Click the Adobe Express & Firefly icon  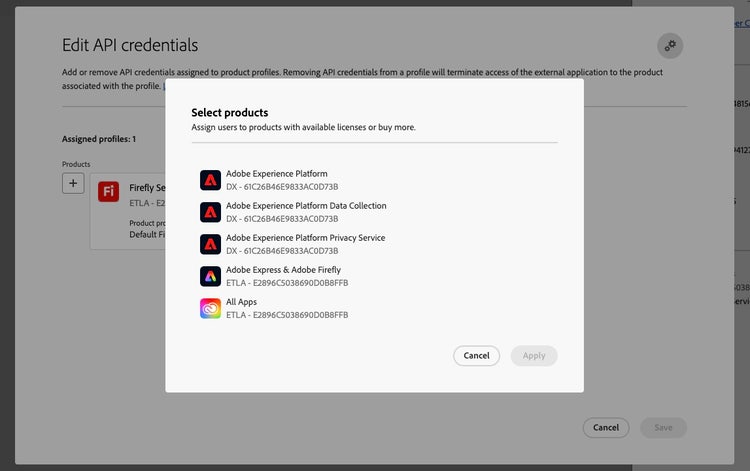tap(210, 276)
